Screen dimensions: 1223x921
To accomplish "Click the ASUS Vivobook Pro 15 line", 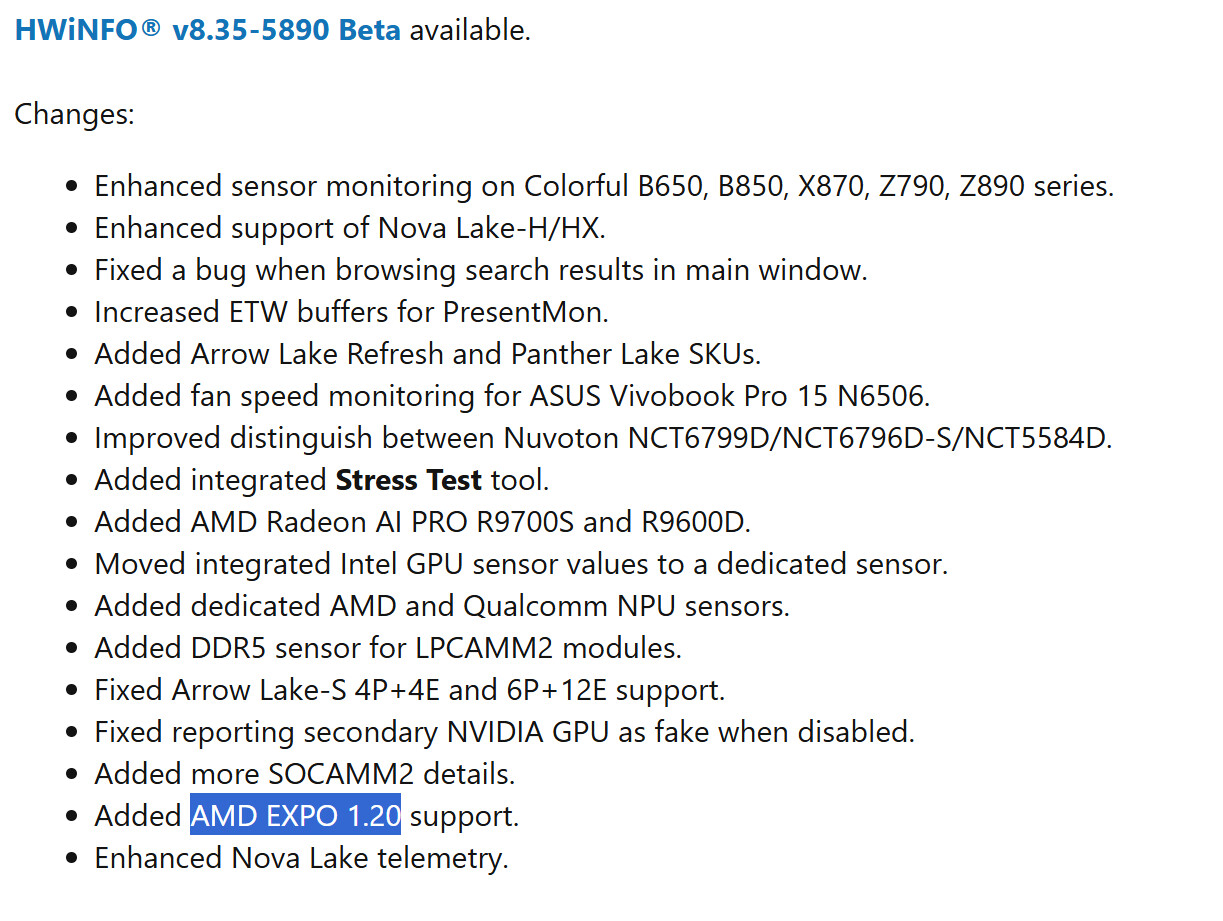I will coord(512,396).
